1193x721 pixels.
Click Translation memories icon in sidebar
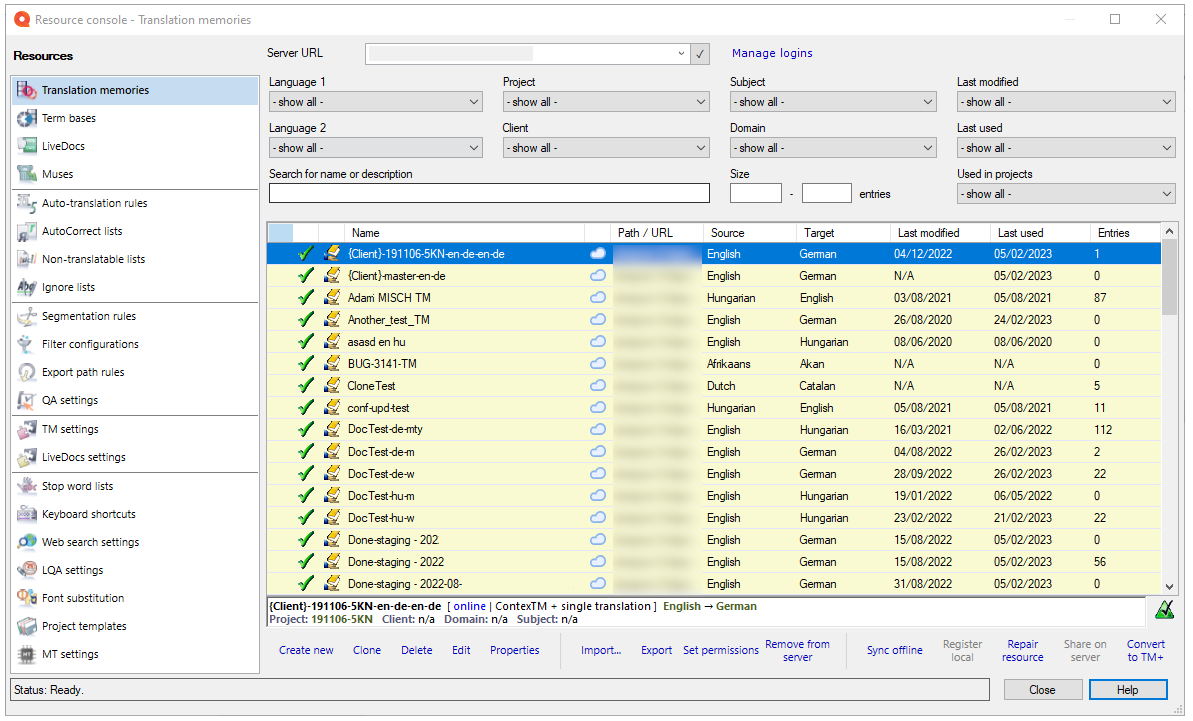coord(27,91)
